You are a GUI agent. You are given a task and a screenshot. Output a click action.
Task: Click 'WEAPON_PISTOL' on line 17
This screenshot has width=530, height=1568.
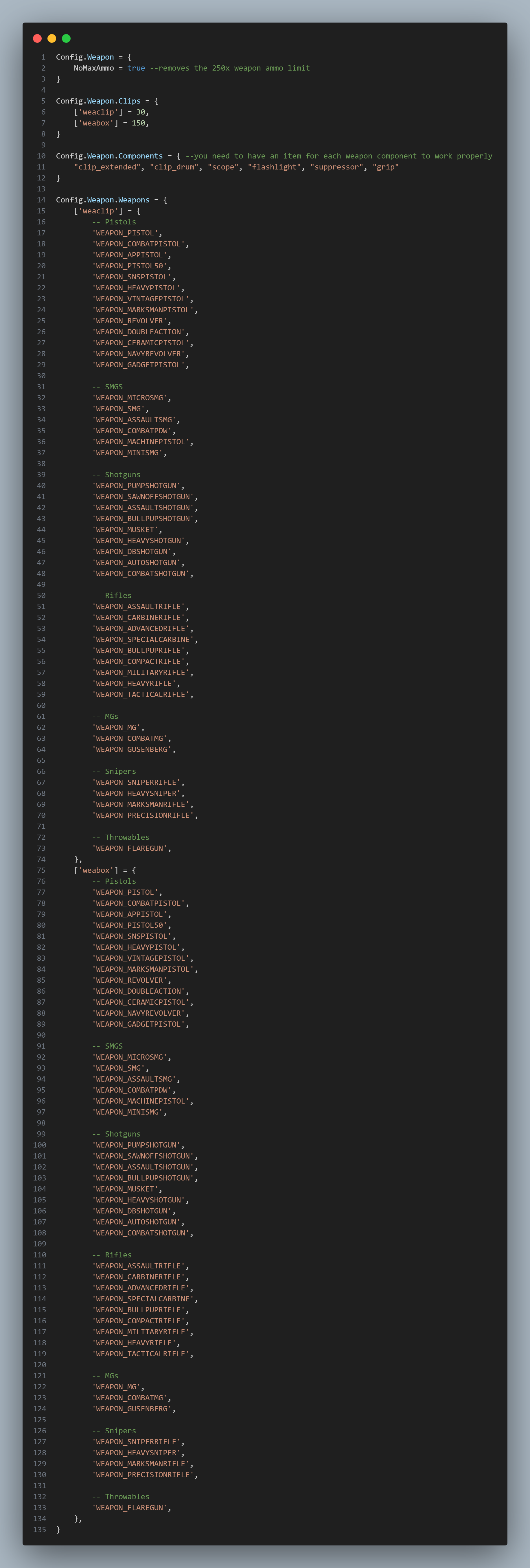point(125,233)
